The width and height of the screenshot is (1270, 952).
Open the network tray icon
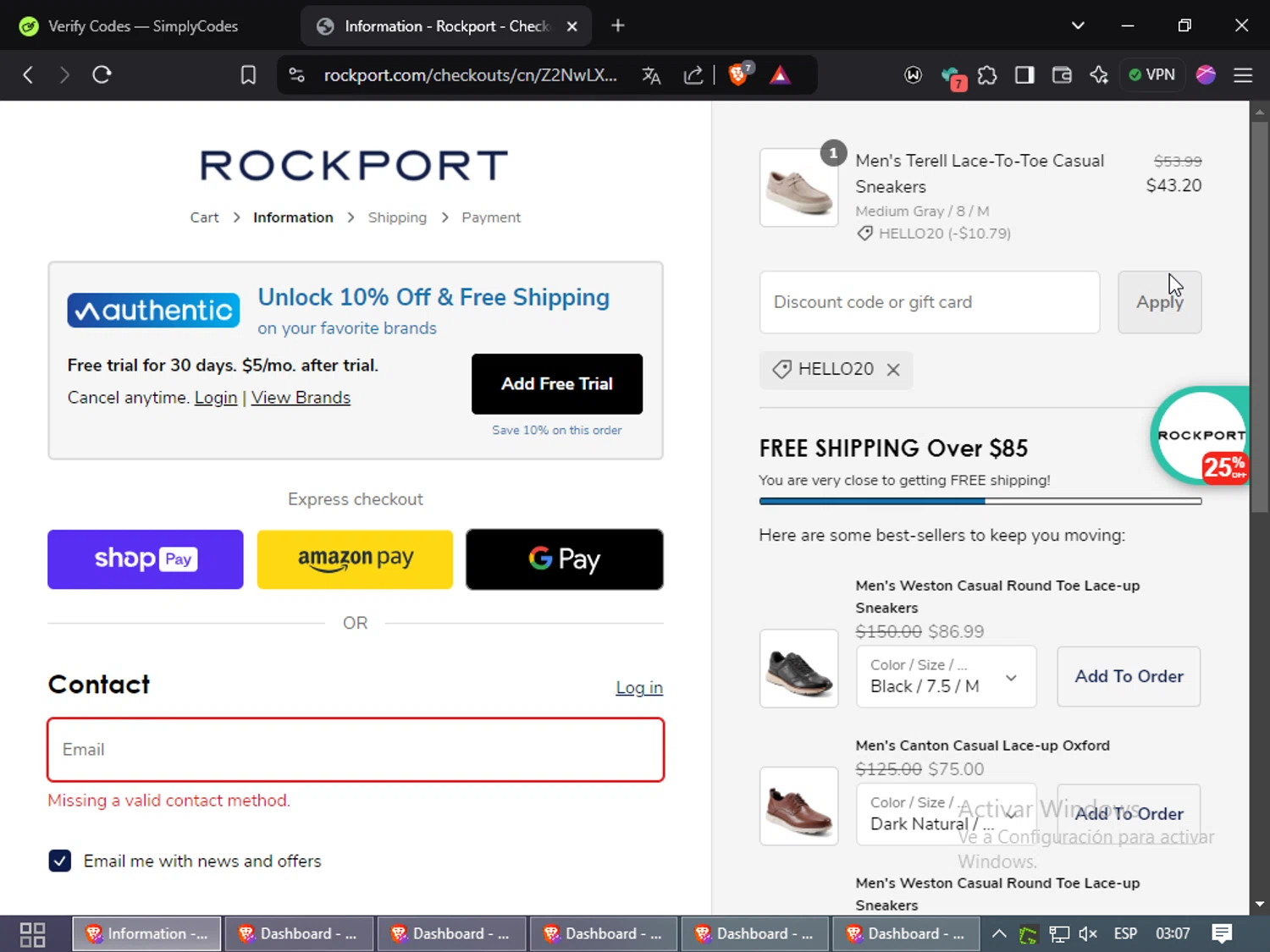click(1059, 934)
